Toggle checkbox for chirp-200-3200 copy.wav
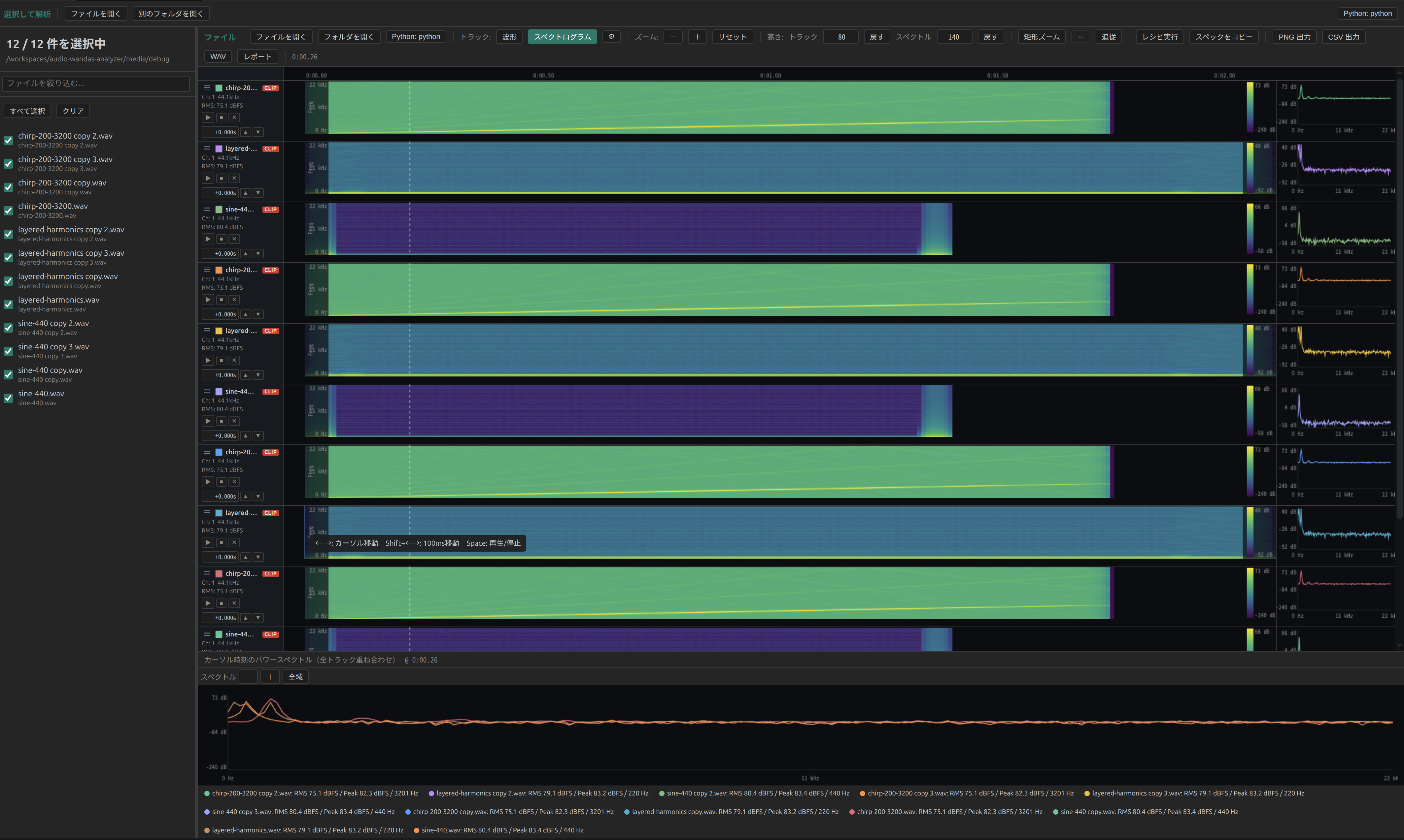The image size is (1404, 840). point(9,187)
